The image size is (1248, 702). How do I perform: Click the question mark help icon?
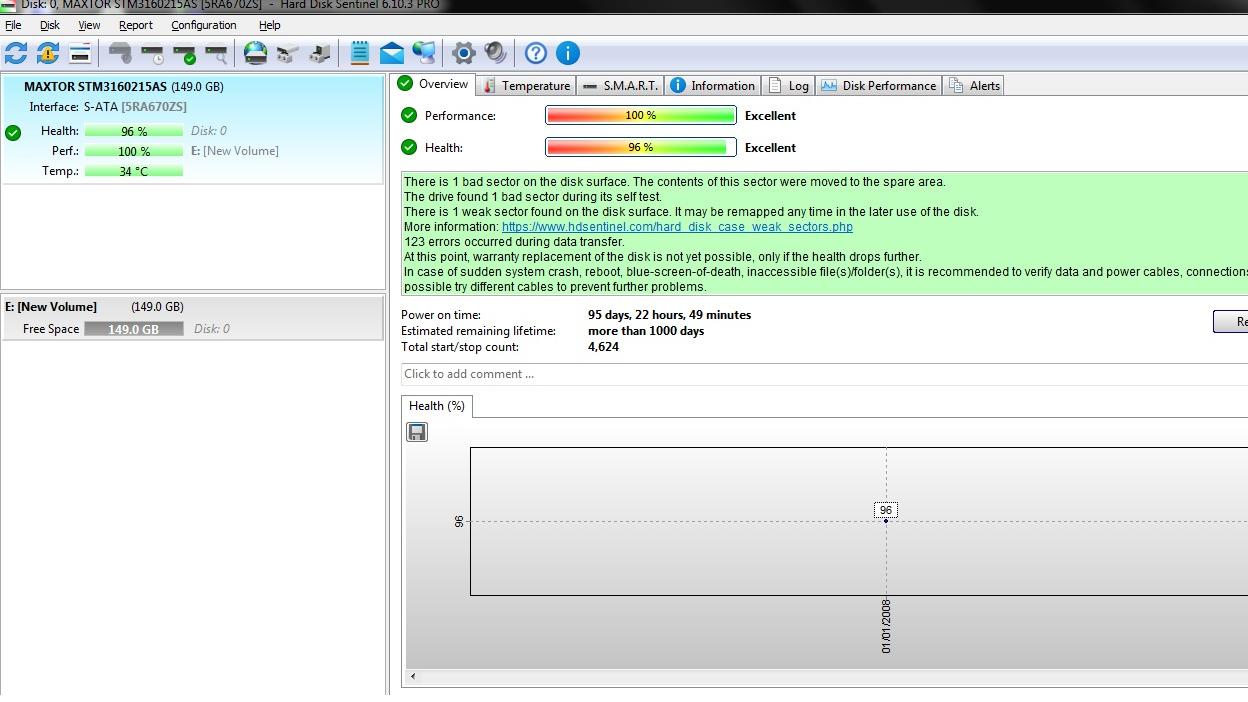point(536,53)
